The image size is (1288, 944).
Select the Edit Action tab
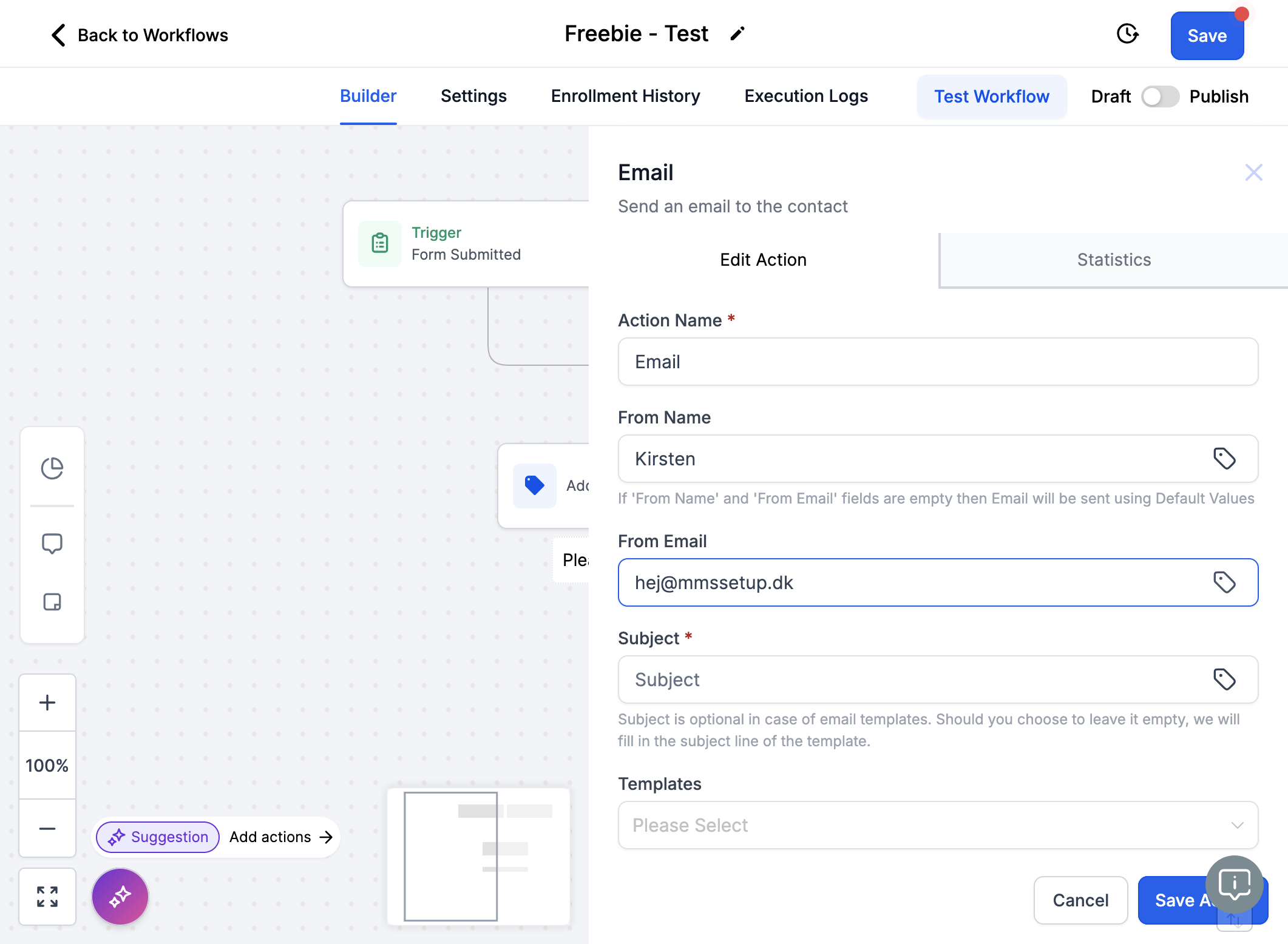click(763, 260)
